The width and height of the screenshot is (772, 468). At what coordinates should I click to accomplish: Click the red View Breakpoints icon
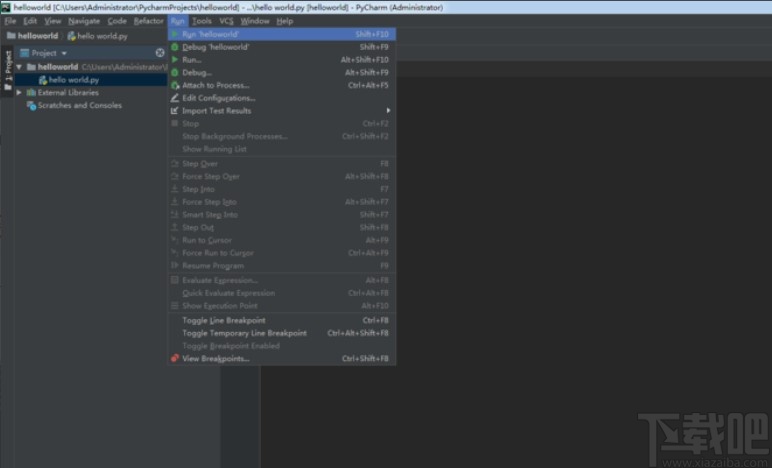point(175,358)
